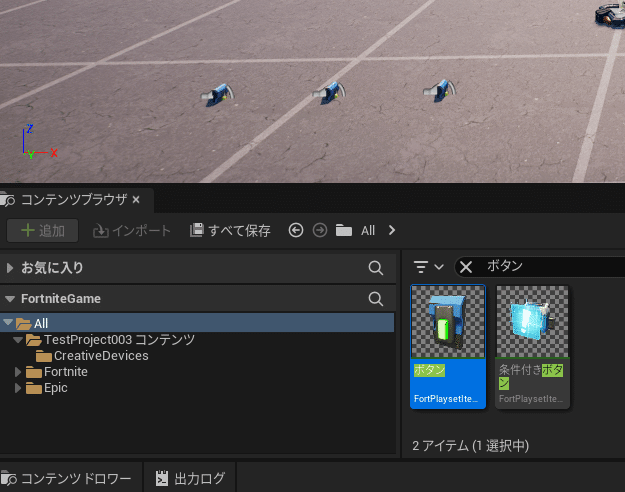Select the All folder row
This screenshot has height=492, width=625.
[197, 323]
